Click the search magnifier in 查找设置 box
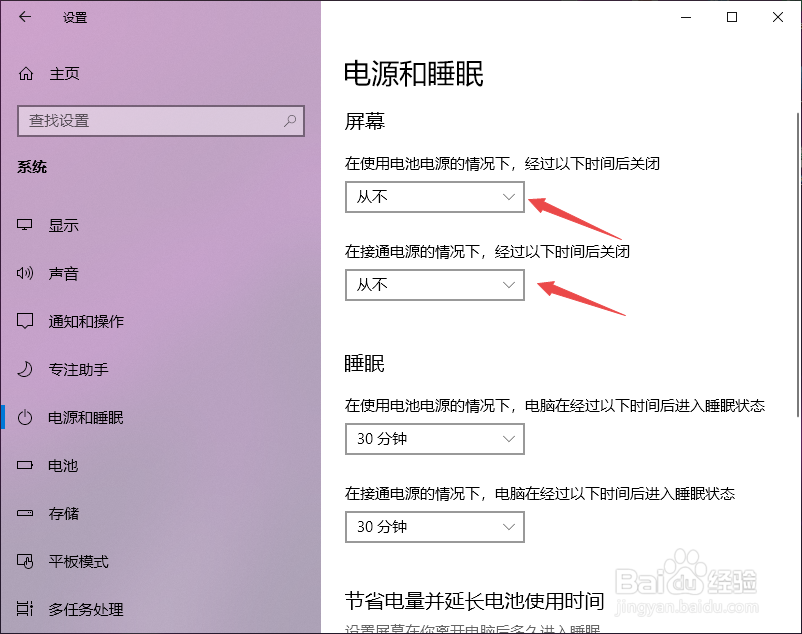The width and height of the screenshot is (802, 634). [x=289, y=120]
